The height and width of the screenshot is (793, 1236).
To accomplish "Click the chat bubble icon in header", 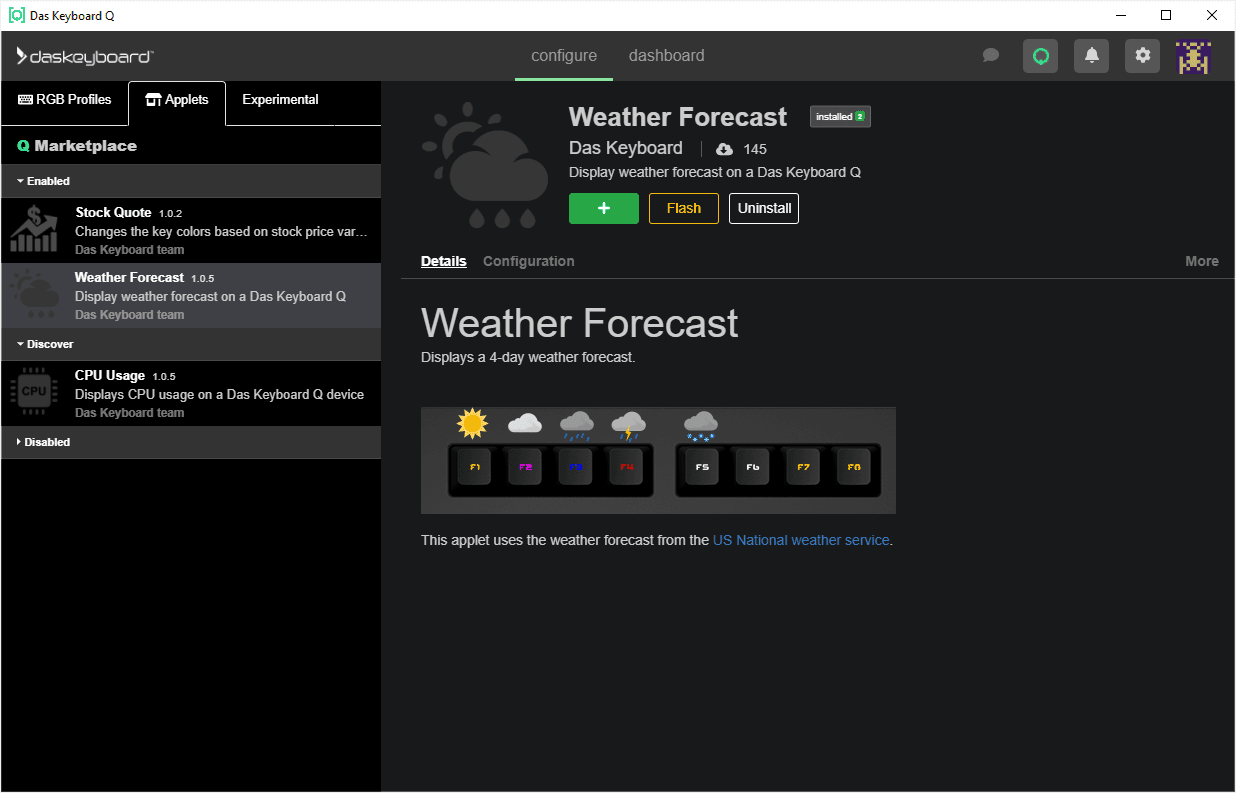I will [x=991, y=56].
